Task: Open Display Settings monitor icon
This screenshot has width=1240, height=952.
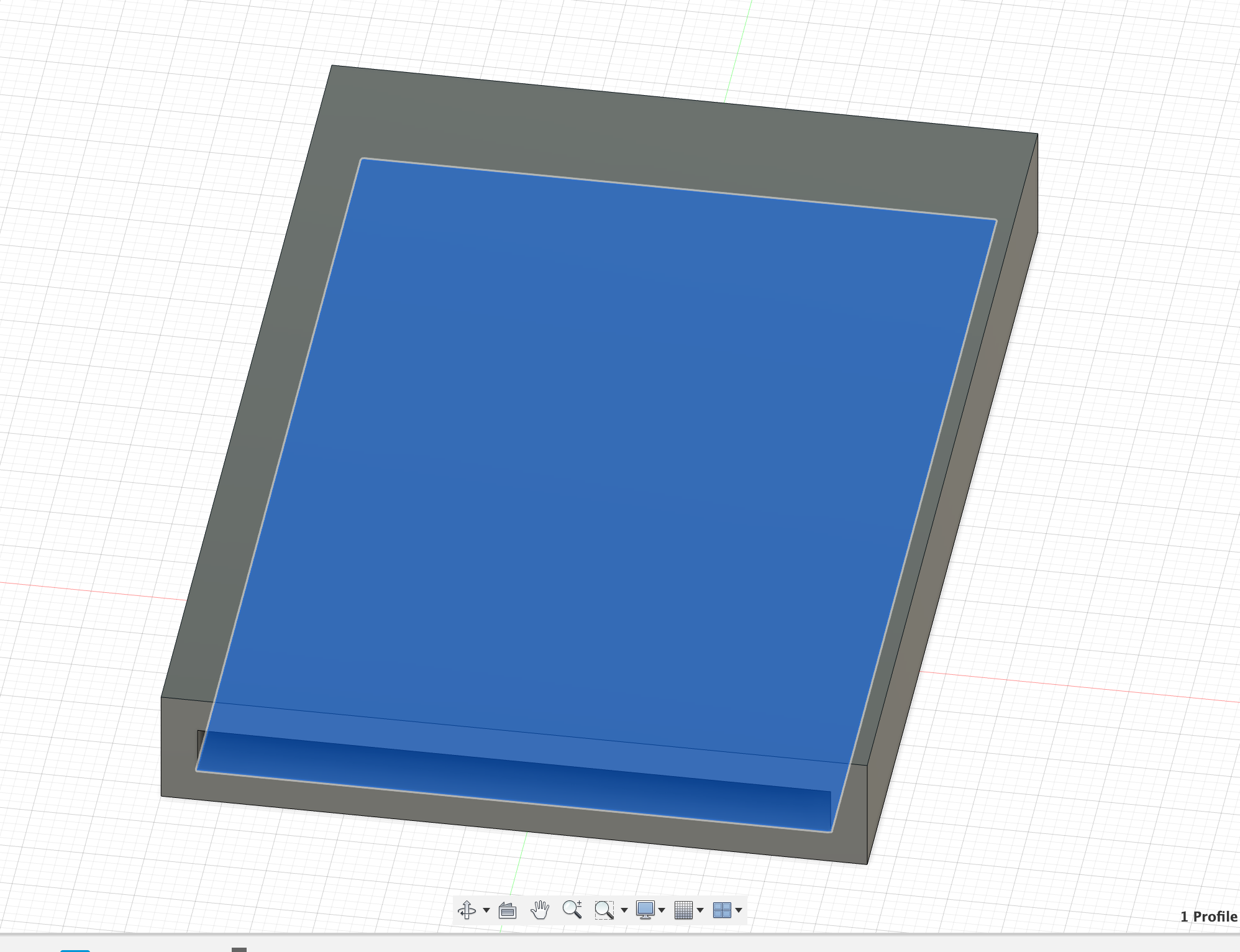Action: click(x=645, y=910)
